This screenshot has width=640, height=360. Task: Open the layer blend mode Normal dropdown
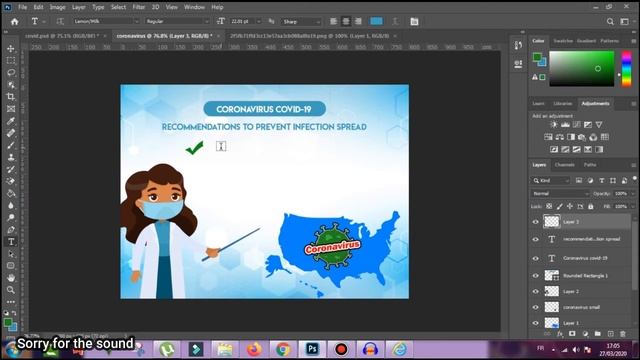point(560,193)
